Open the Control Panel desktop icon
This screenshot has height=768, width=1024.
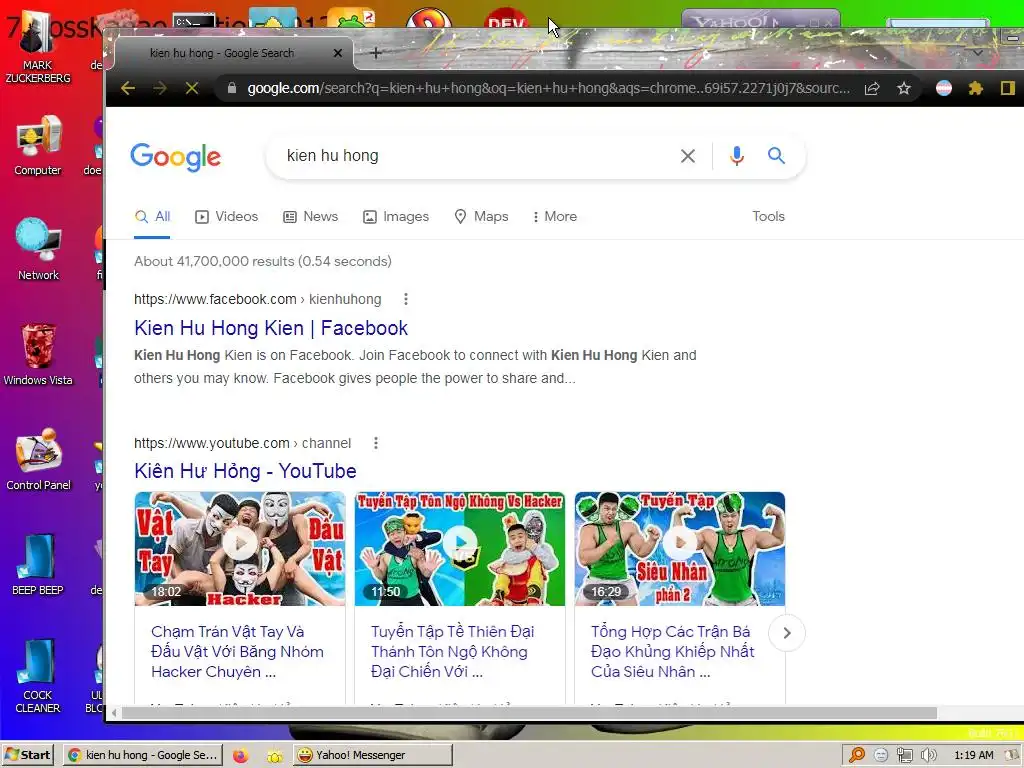[x=38, y=460]
